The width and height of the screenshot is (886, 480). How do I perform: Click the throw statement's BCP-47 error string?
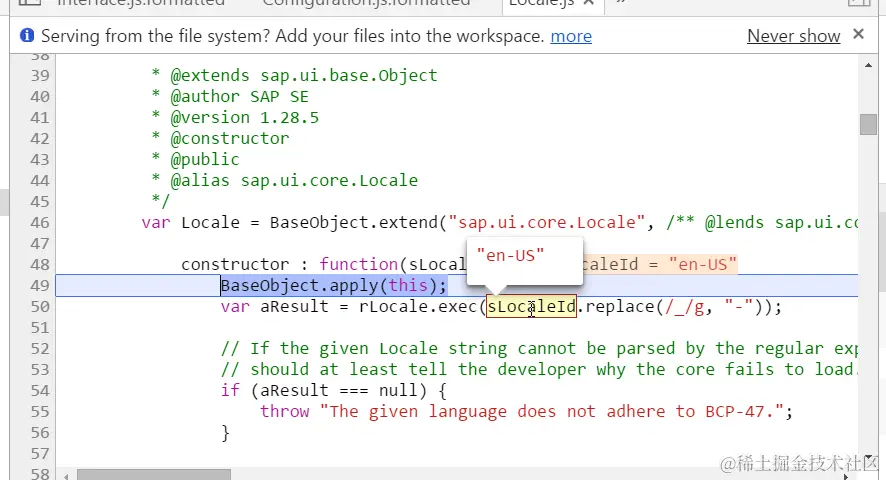[551, 412]
